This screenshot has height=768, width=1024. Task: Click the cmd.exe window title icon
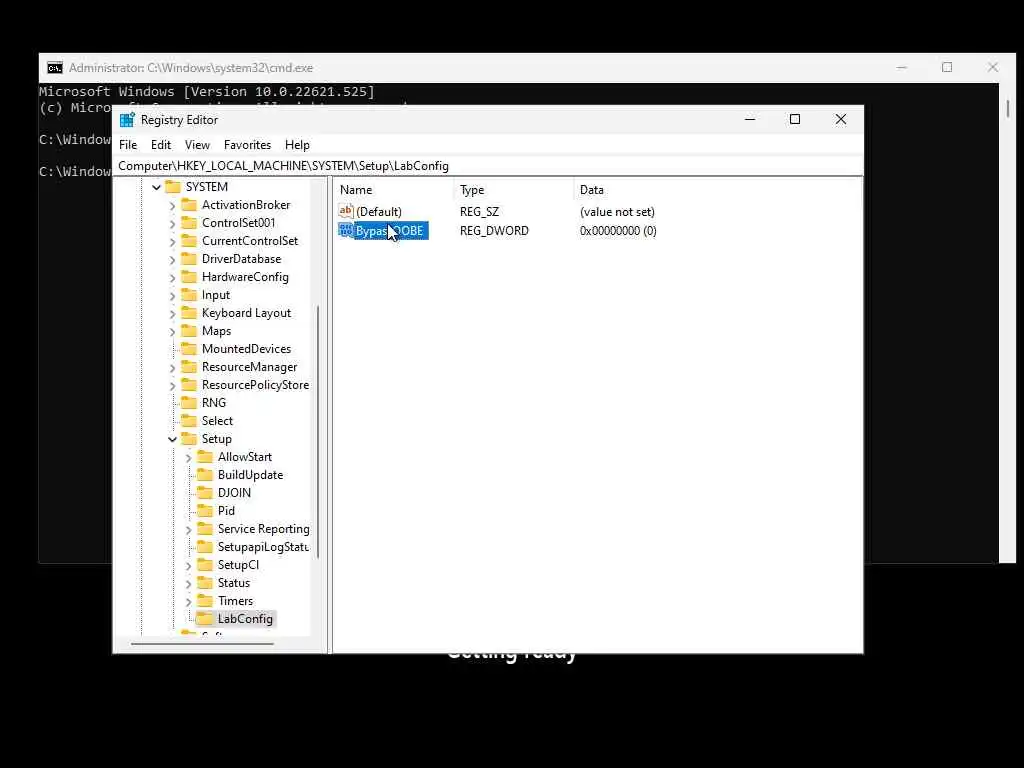point(55,68)
